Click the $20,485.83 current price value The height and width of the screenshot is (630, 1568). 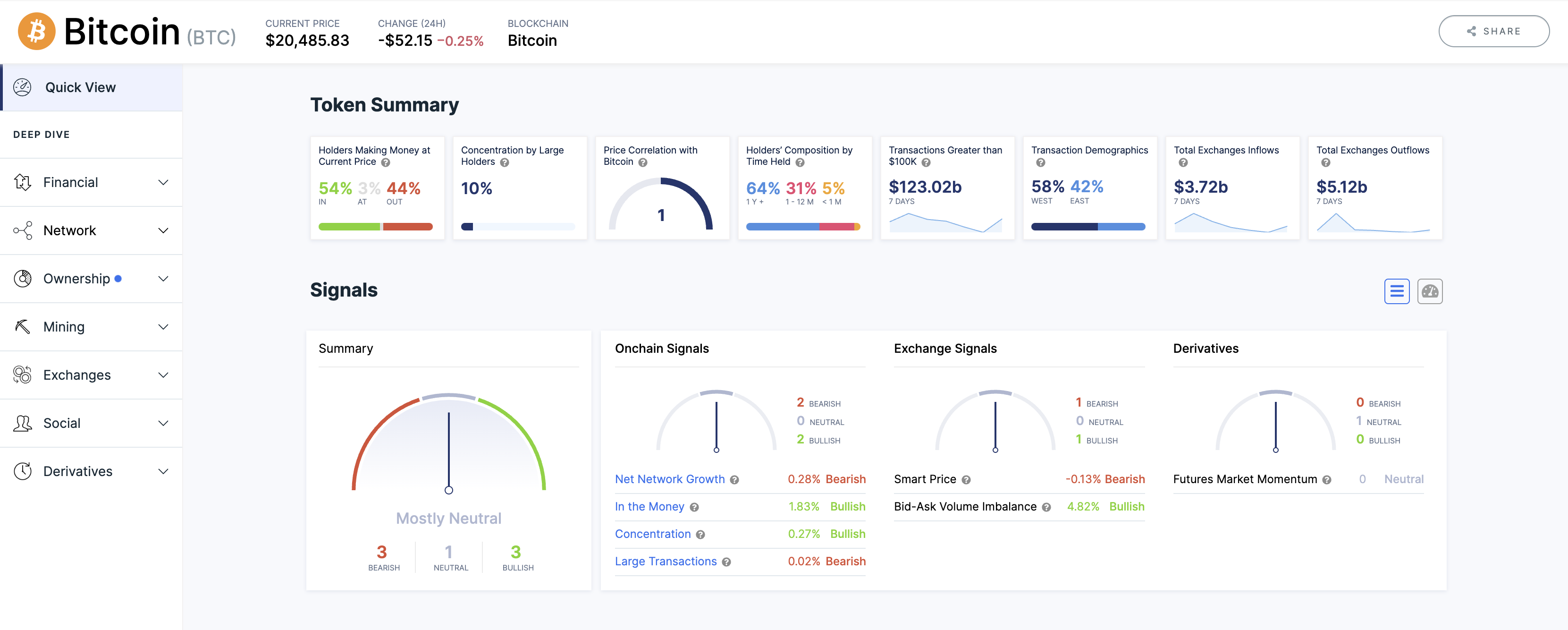tap(307, 41)
